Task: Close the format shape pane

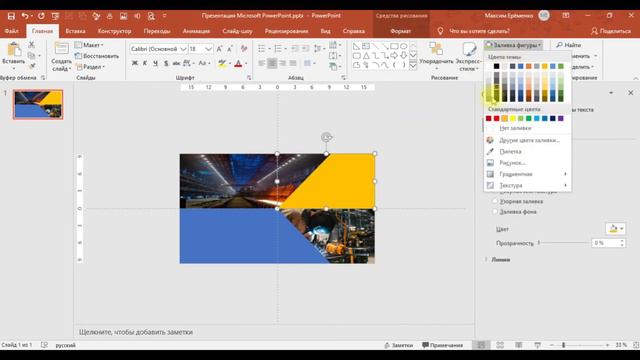Action: [631, 93]
